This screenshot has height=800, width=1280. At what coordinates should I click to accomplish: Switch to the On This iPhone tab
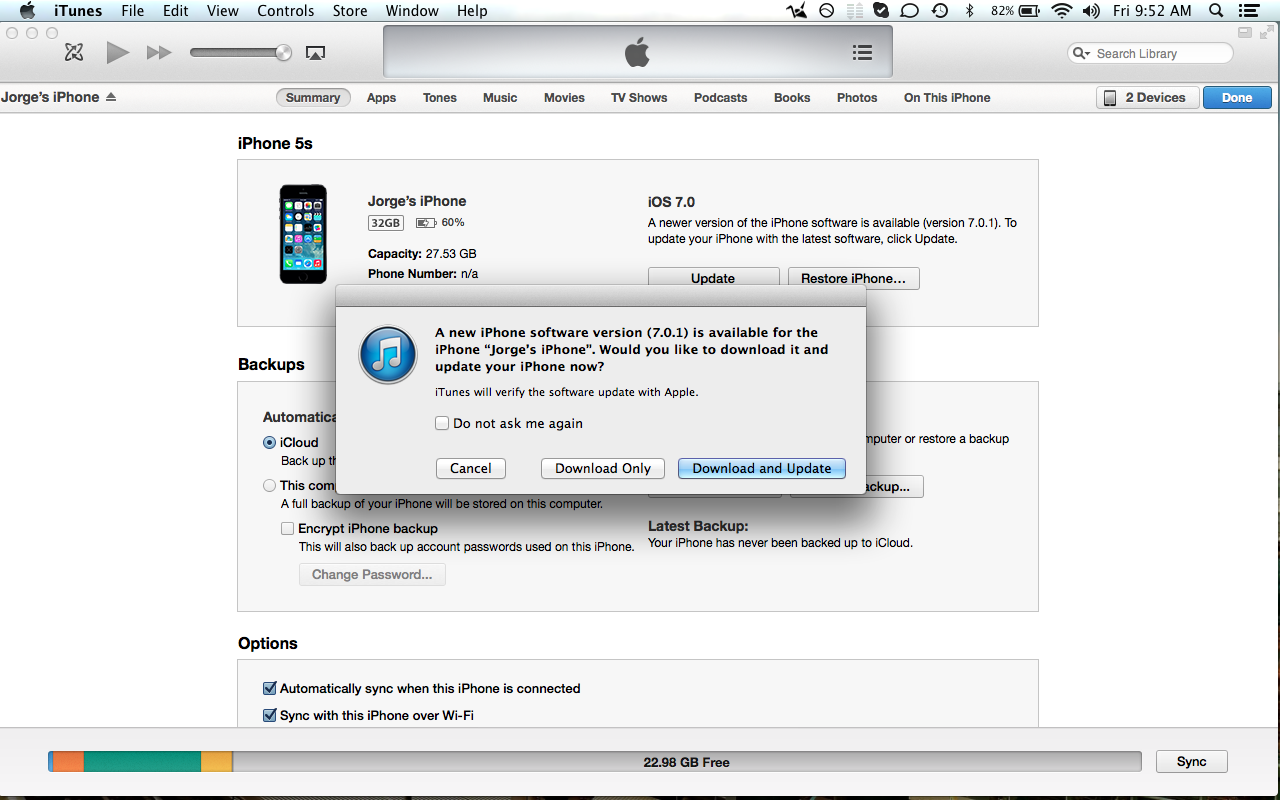click(x=947, y=97)
